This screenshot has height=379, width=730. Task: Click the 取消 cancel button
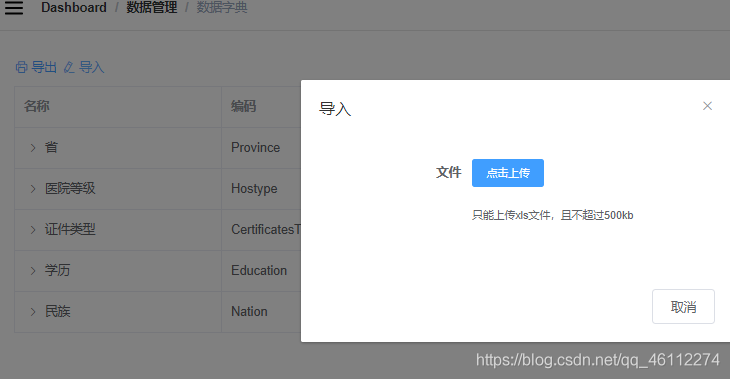683,306
